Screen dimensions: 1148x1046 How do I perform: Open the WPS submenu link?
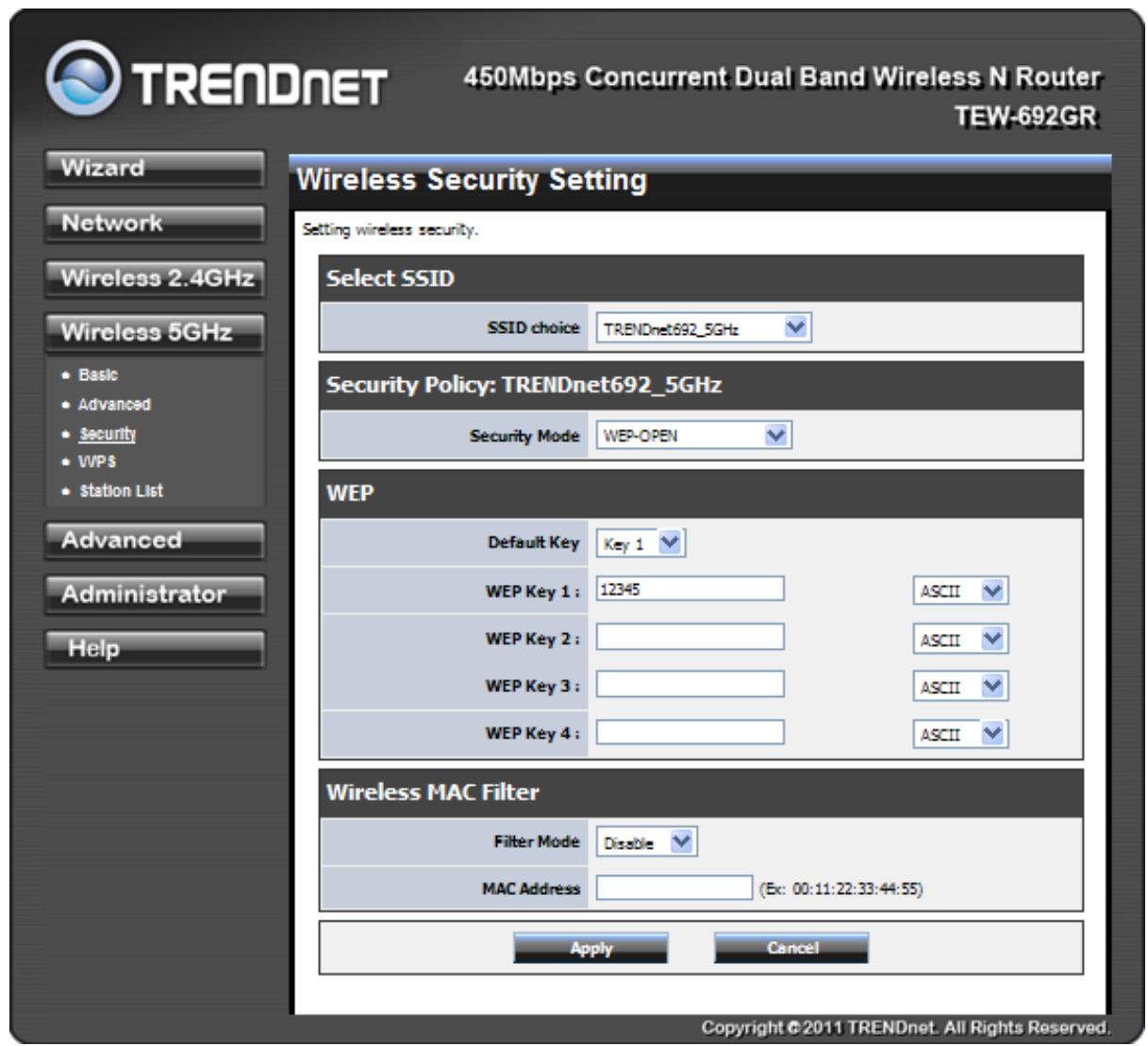point(97,462)
